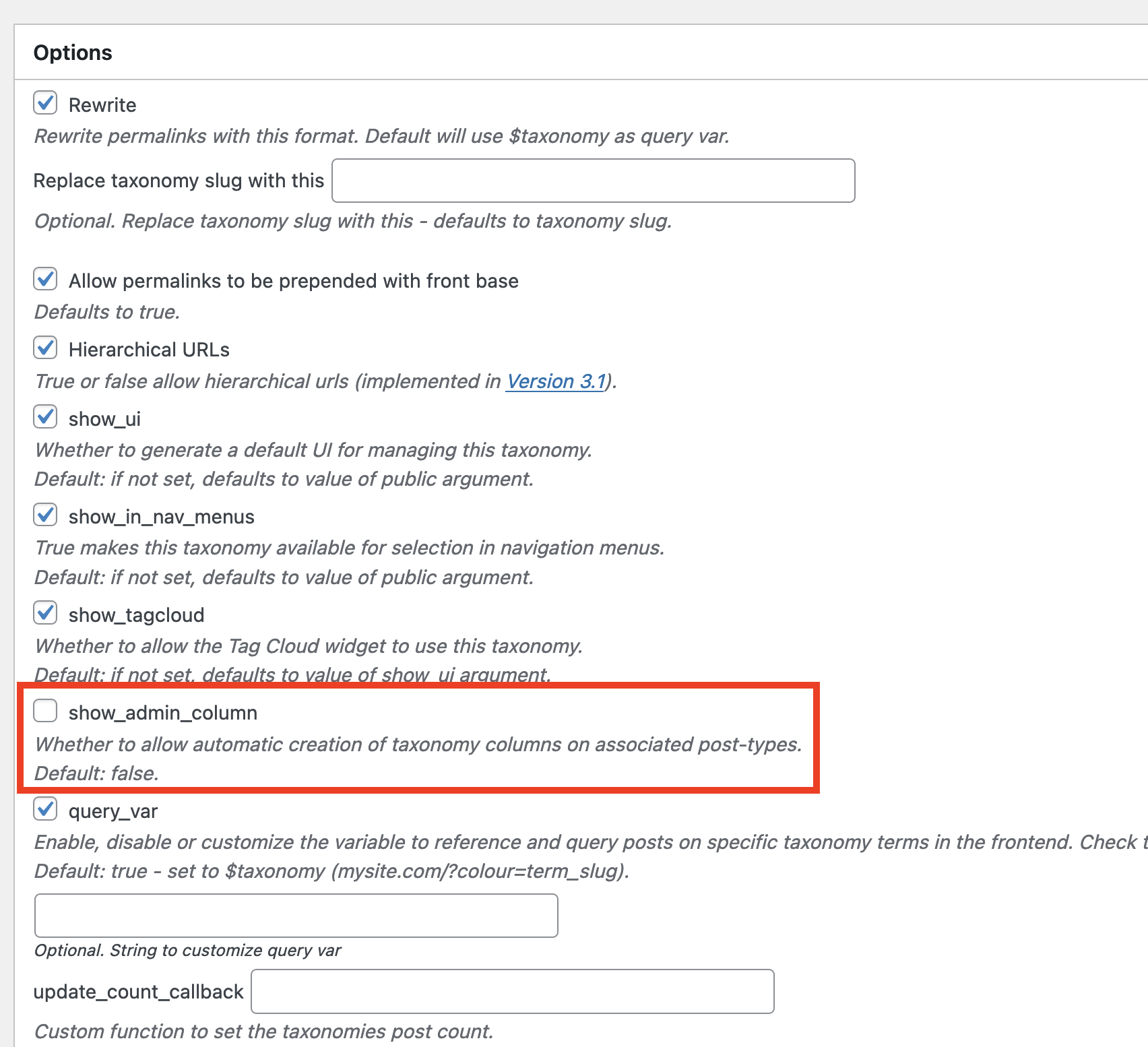The height and width of the screenshot is (1047, 1148).
Task: Toggle the show_in_nav_menus checkbox
Action: coord(45,515)
